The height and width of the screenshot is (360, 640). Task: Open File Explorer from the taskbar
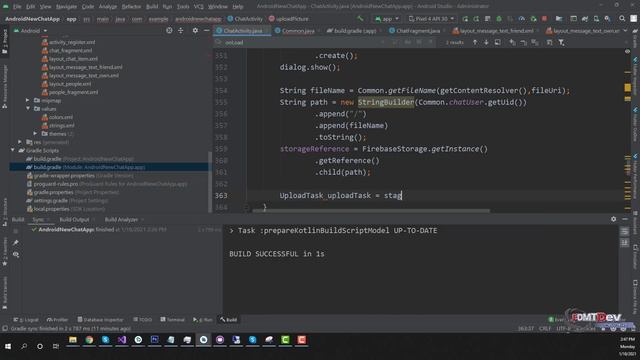[x=73, y=340]
